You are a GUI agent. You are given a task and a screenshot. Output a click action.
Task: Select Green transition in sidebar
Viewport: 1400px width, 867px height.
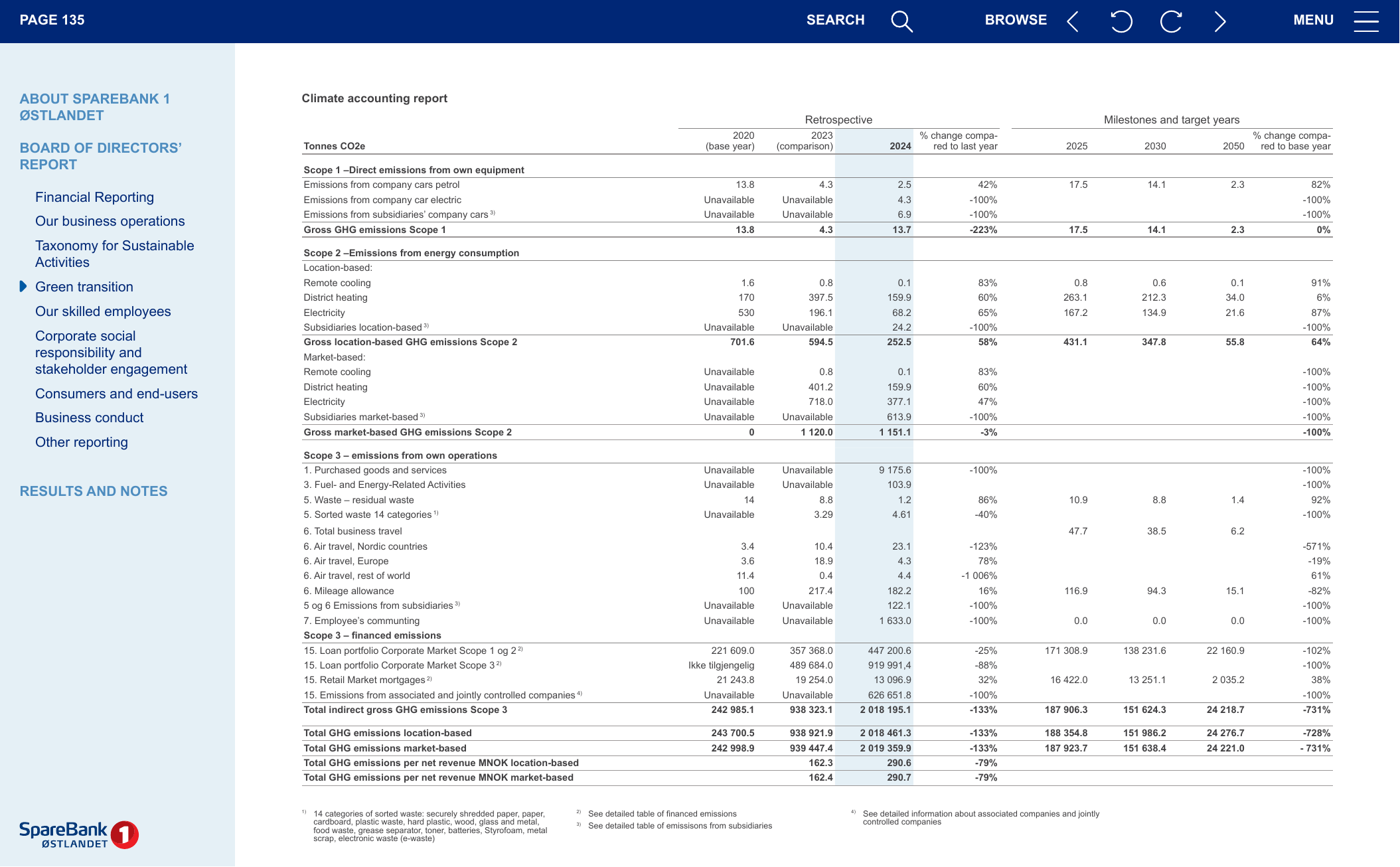point(84,287)
